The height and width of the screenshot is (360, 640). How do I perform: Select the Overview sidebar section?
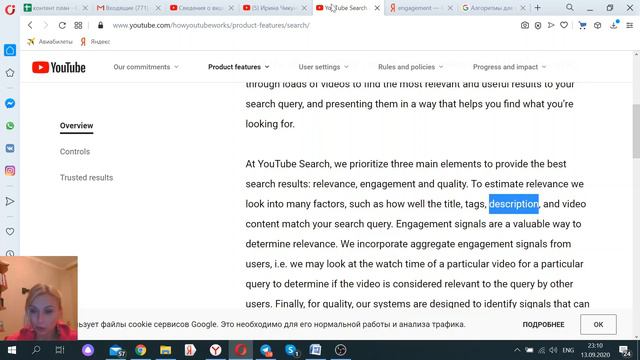[x=76, y=126]
